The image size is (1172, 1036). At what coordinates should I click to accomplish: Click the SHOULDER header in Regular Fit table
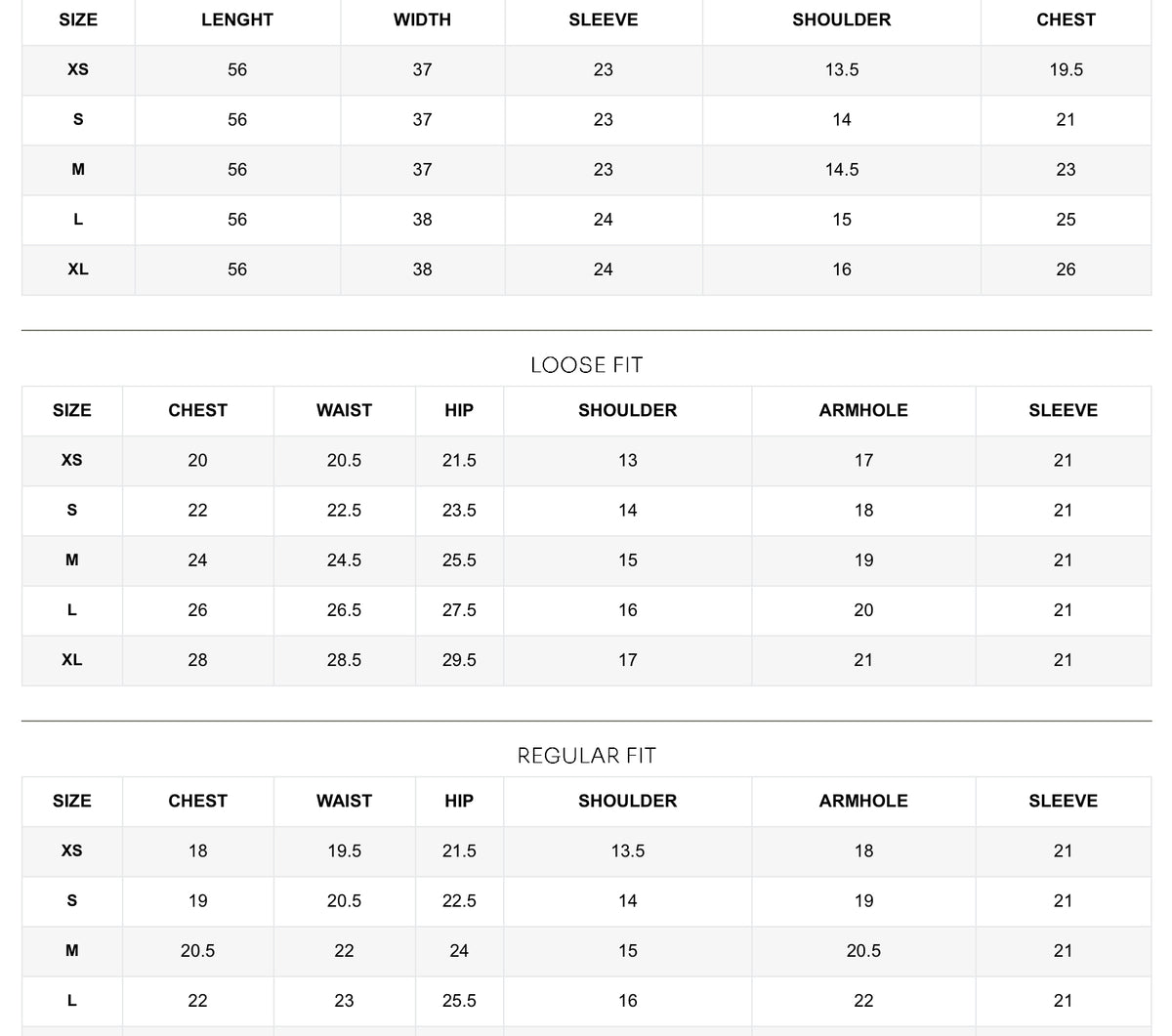[627, 801]
